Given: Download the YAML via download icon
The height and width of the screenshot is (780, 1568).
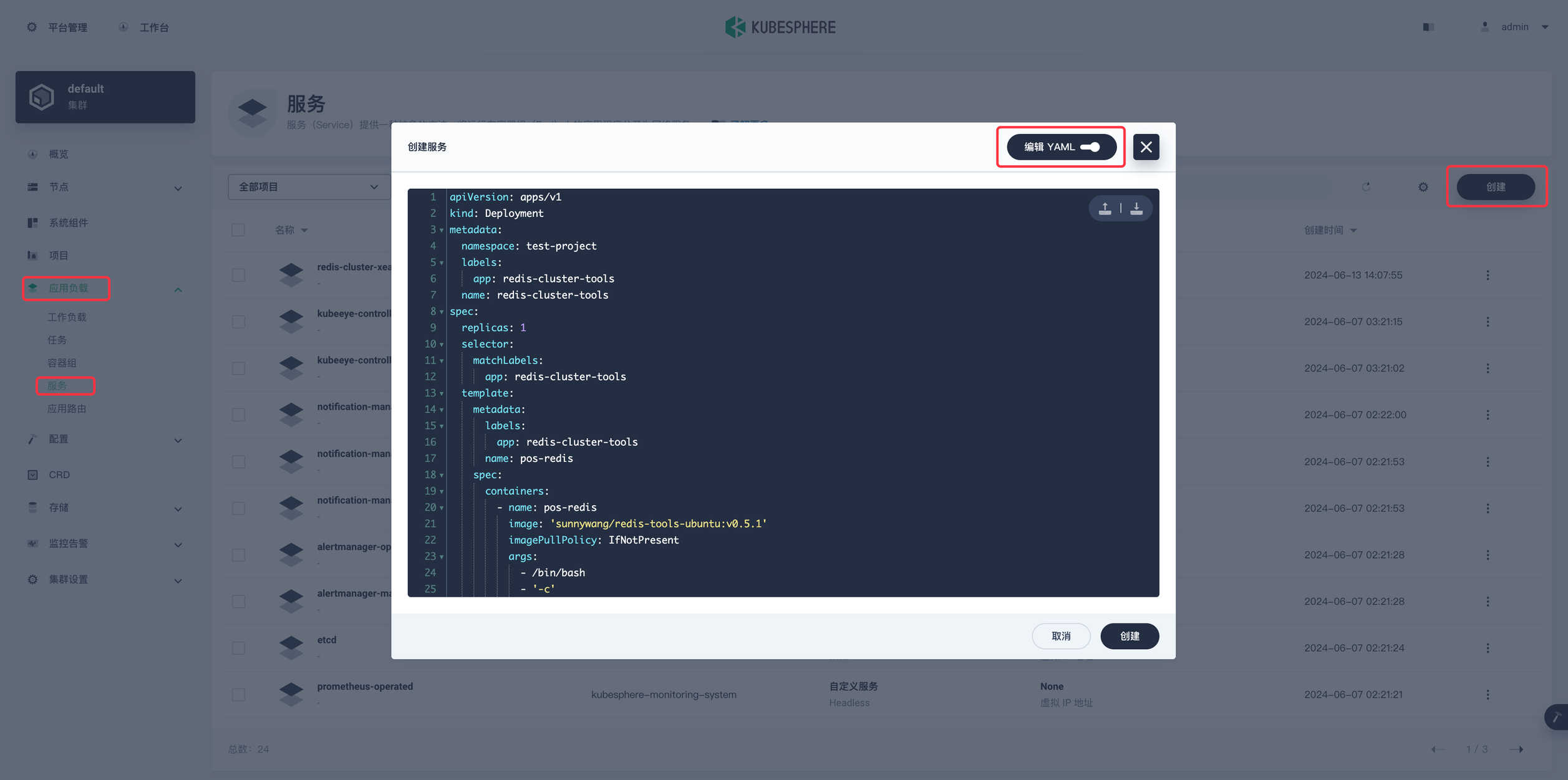Looking at the screenshot, I should tap(1136, 208).
